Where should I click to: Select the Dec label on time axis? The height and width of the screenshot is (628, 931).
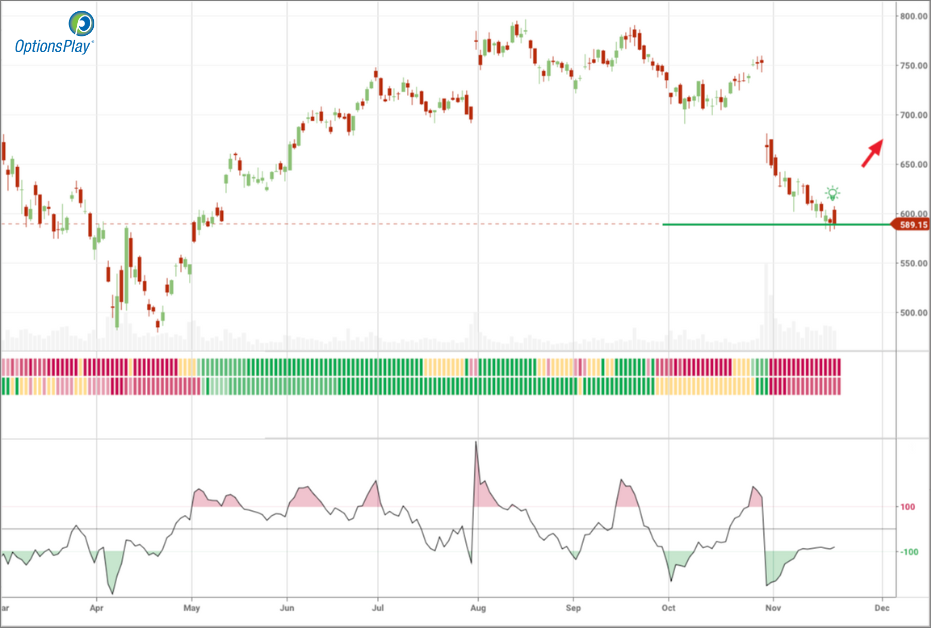881,607
